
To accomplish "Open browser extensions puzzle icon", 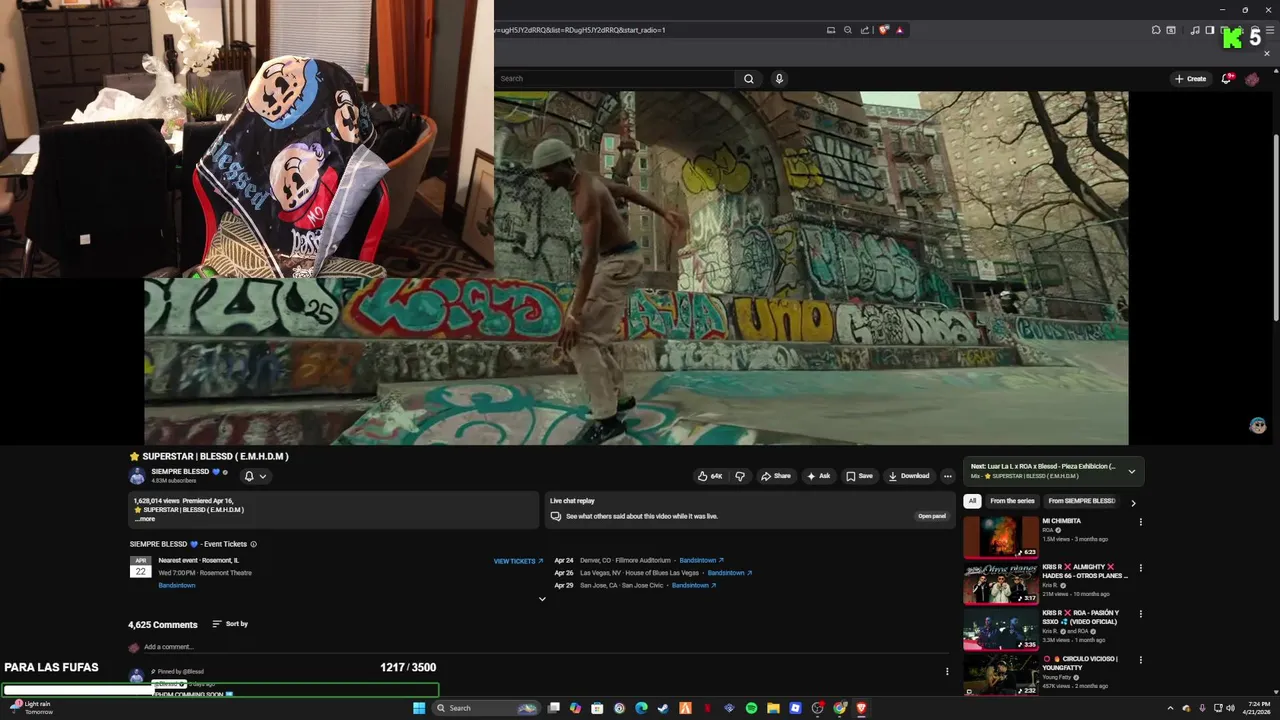I will [1156, 30].
